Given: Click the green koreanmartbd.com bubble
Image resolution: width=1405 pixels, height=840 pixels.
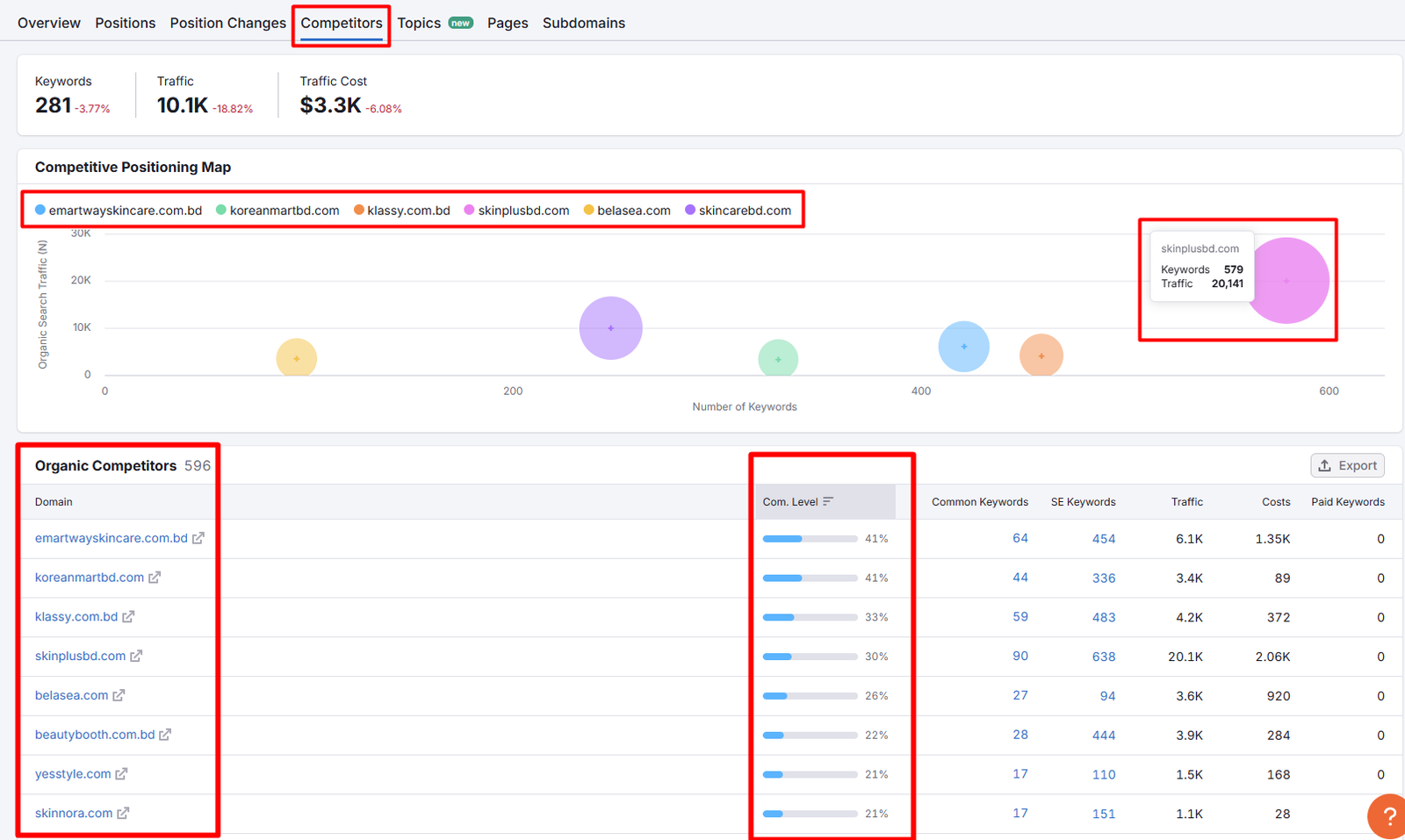Looking at the screenshot, I should point(778,359).
